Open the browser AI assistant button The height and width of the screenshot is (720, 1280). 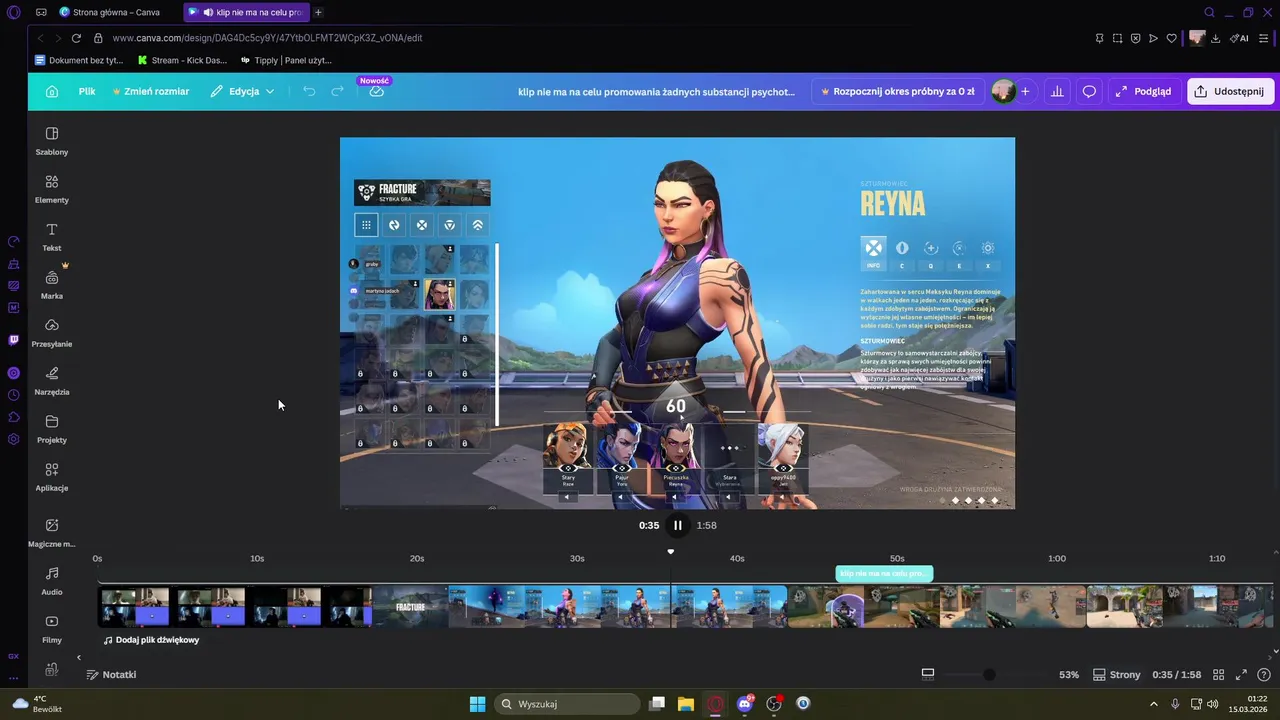[x=1239, y=38]
